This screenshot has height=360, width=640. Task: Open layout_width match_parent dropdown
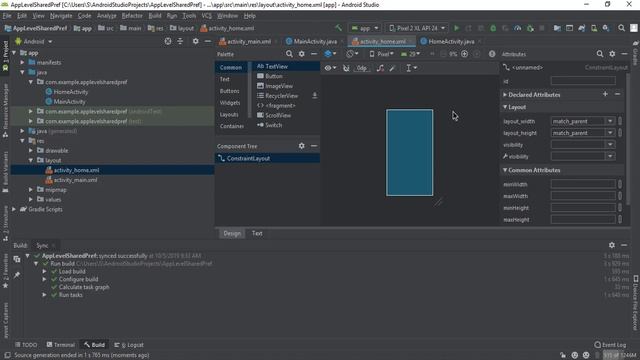pos(610,121)
